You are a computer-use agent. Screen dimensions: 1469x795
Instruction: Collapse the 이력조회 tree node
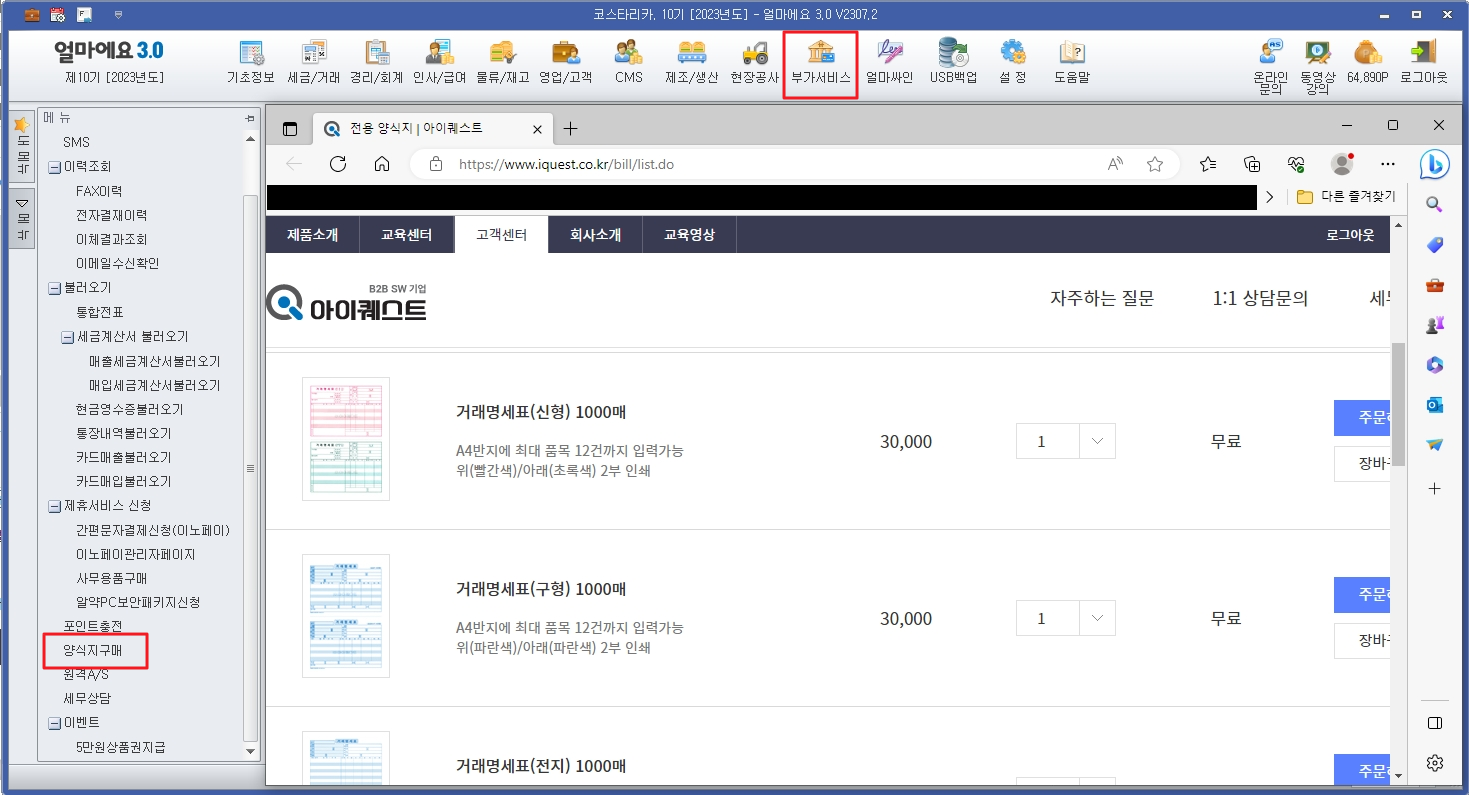(55, 167)
